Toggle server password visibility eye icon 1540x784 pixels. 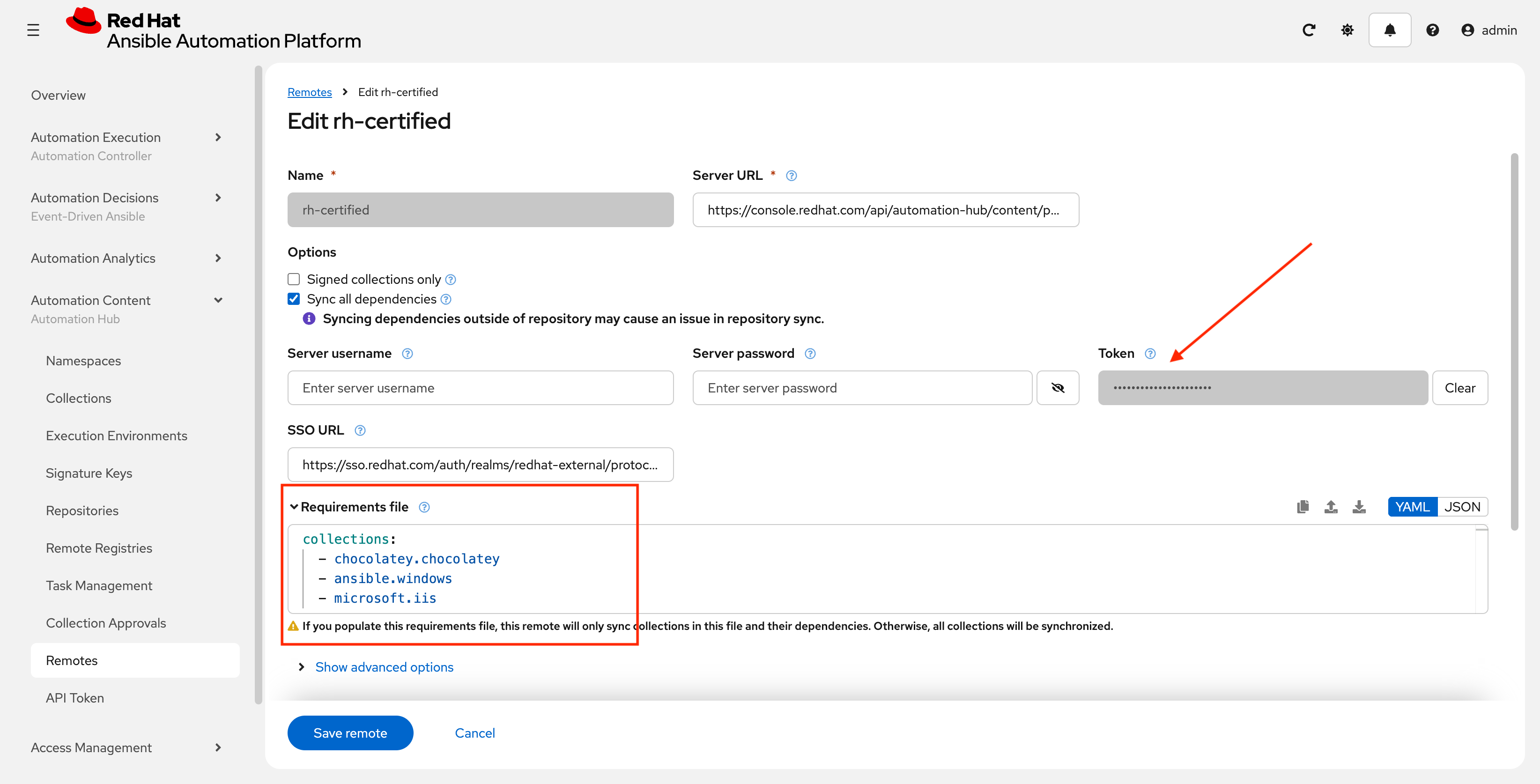(1057, 388)
